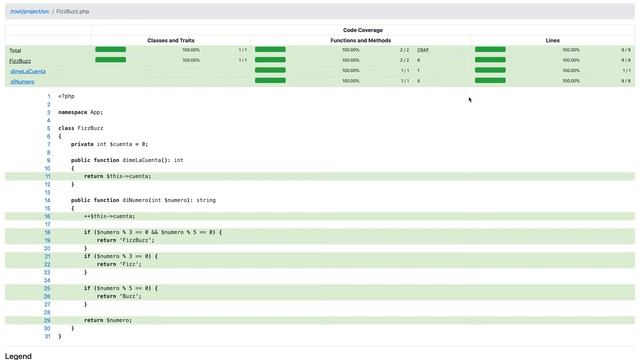
Task: Click the 'Lines' column header
Action: pos(553,40)
